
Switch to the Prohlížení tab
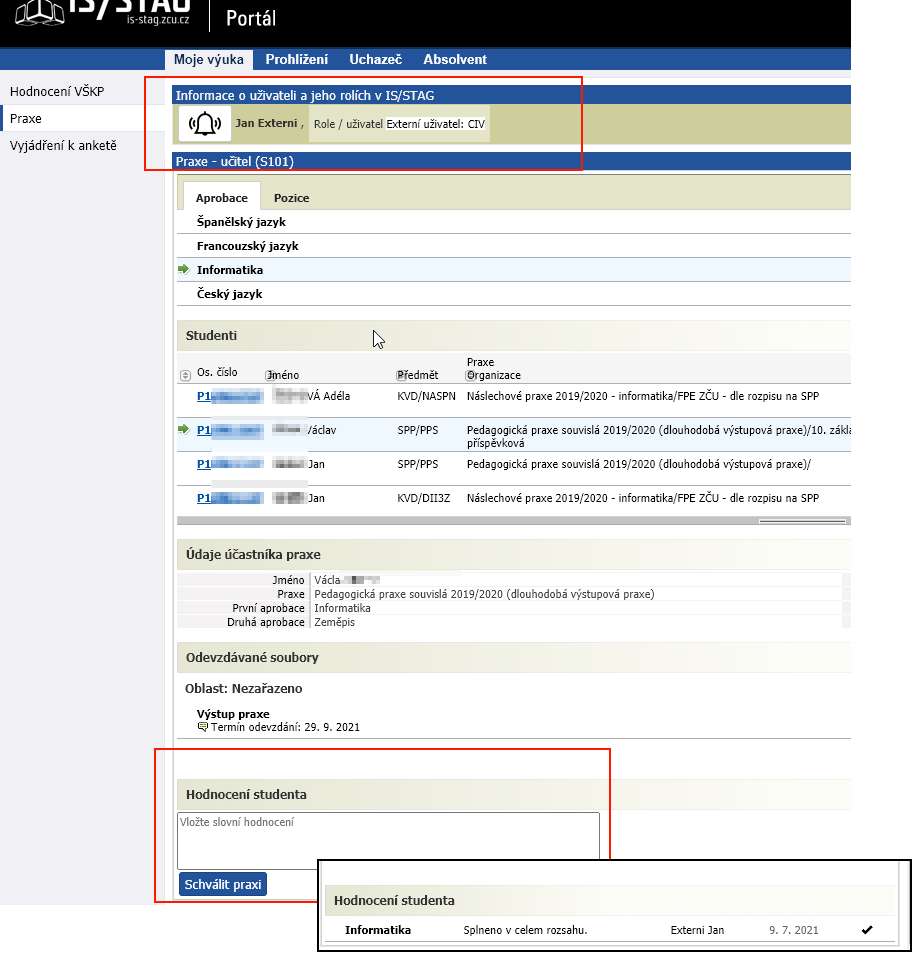point(296,59)
